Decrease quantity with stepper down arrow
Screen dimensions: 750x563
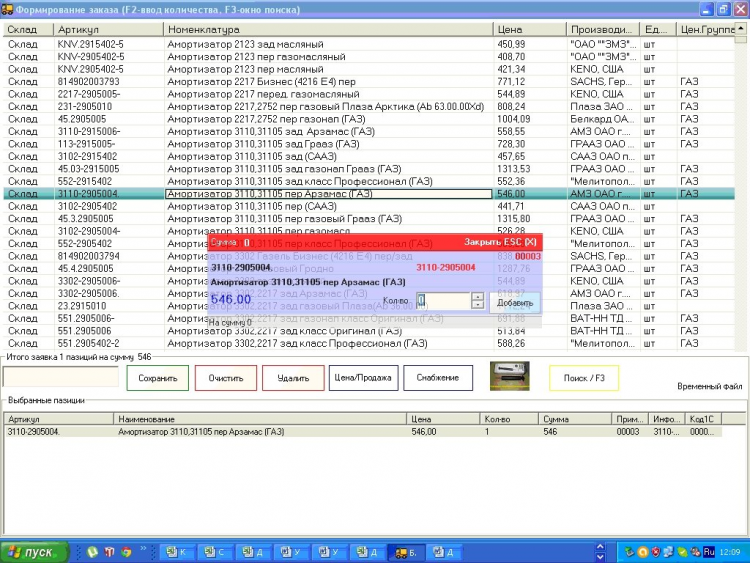coord(477,305)
